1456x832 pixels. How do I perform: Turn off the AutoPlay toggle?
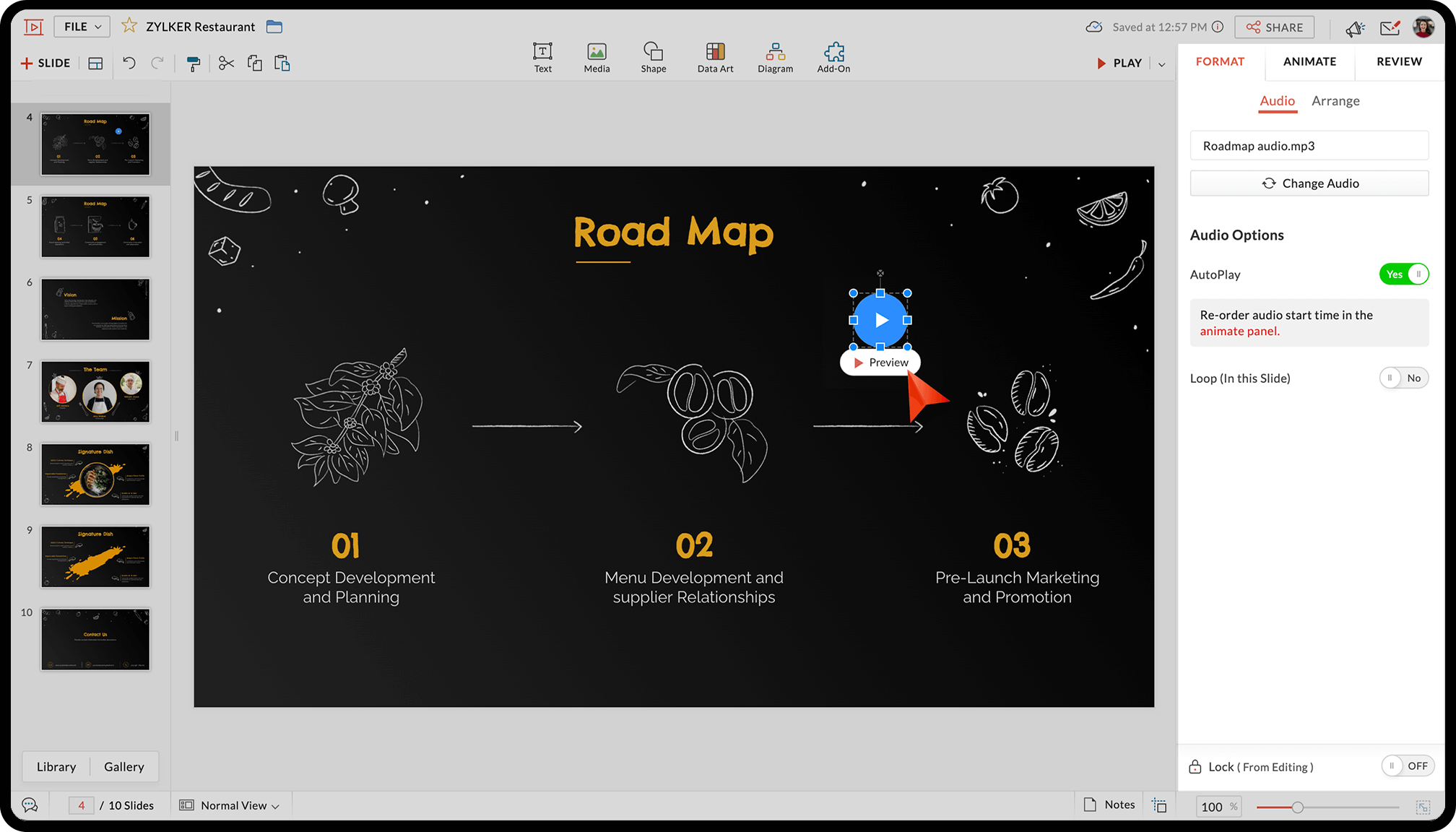click(x=1403, y=274)
